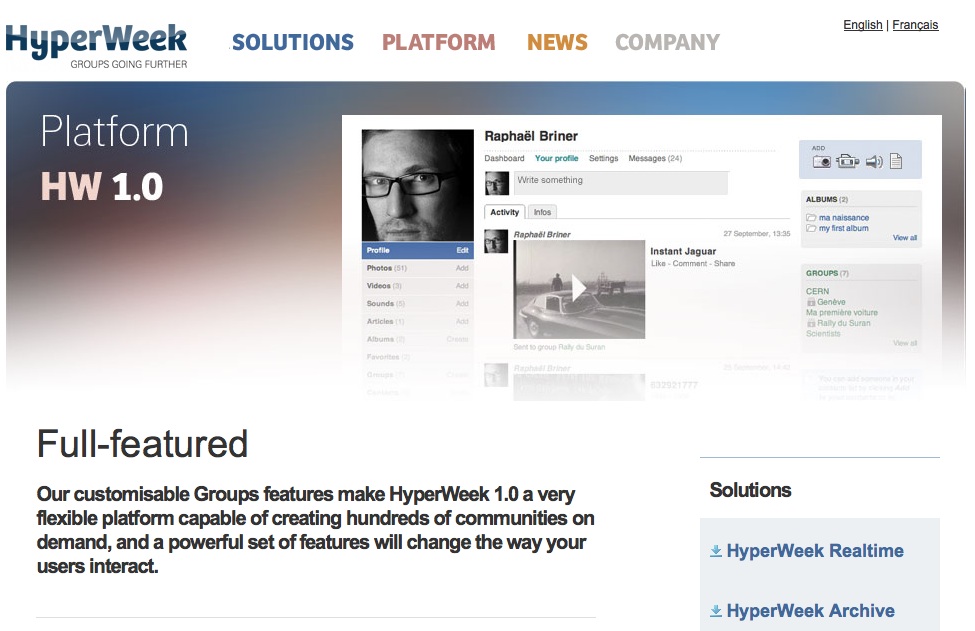Click Share on the Instant Jaguar post
975x631 pixels.
724,264
